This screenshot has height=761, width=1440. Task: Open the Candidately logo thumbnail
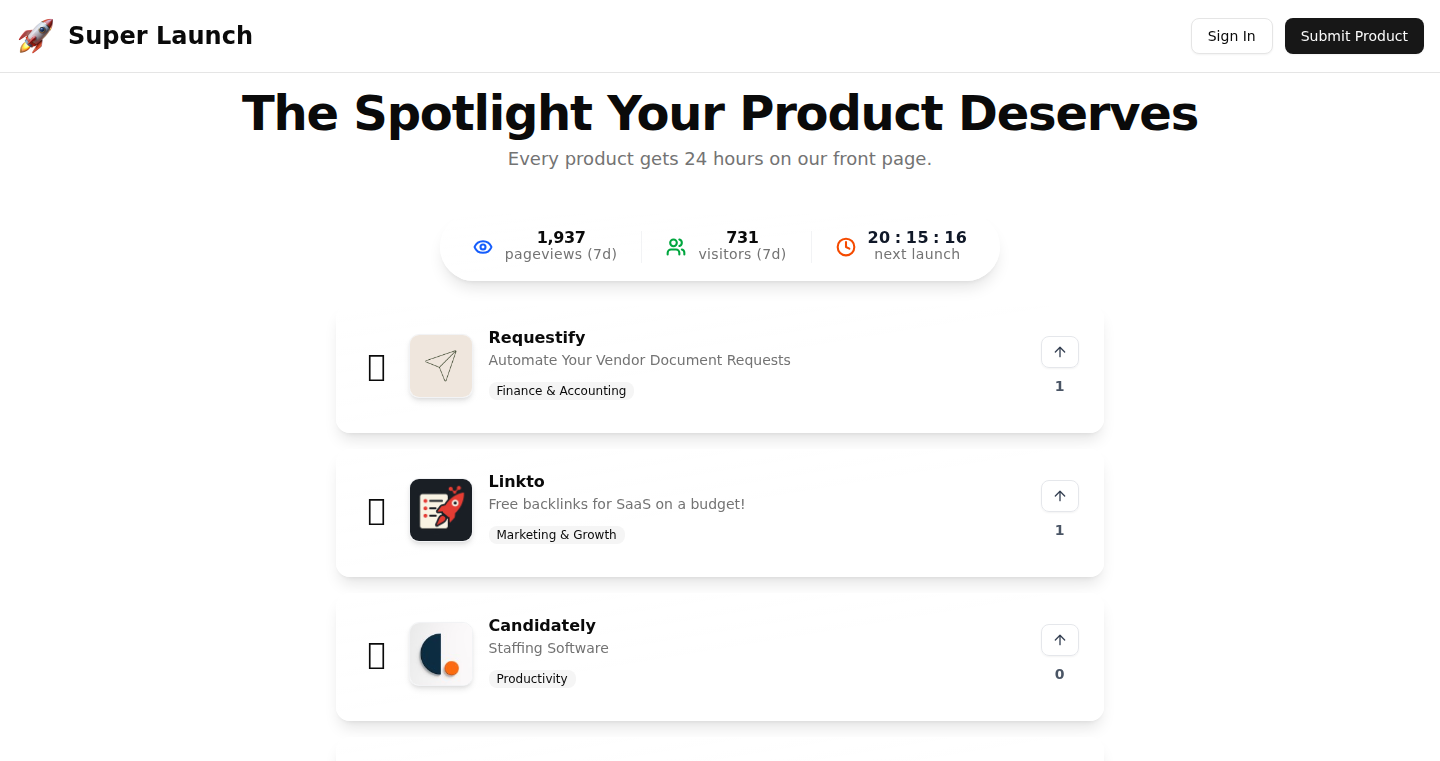(441, 654)
